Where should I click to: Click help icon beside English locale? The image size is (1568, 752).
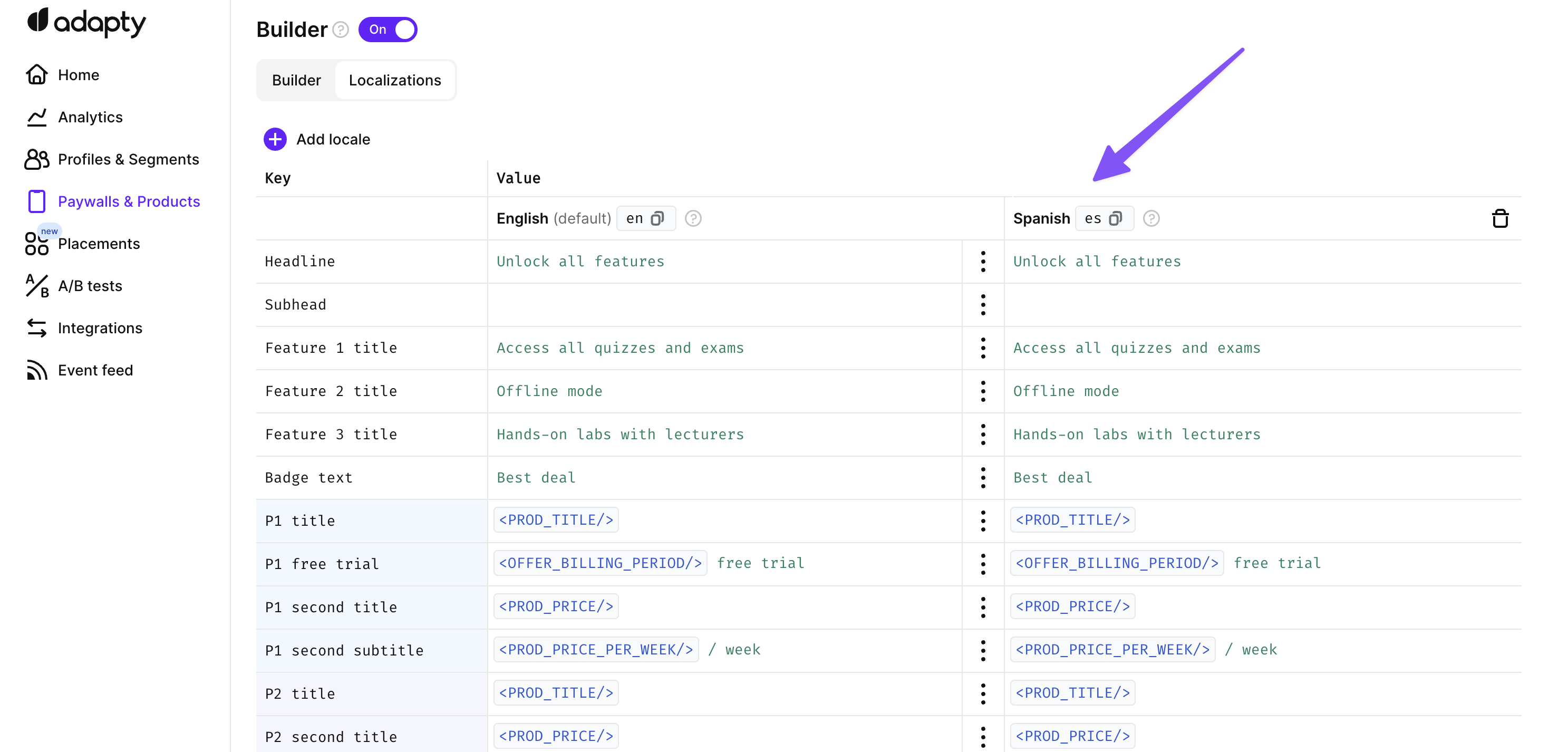click(x=693, y=219)
